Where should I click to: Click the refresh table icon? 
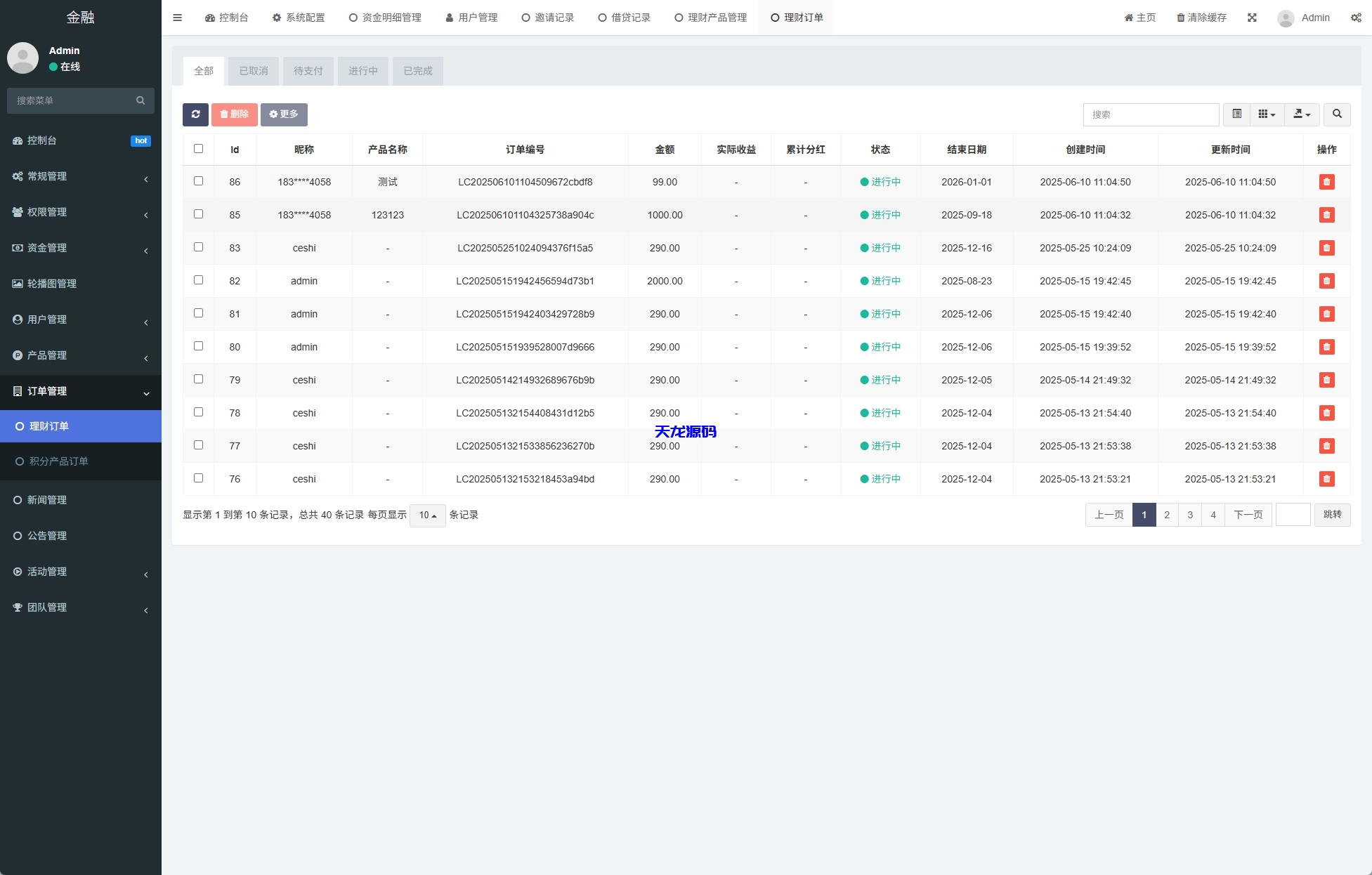tap(196, 114)
